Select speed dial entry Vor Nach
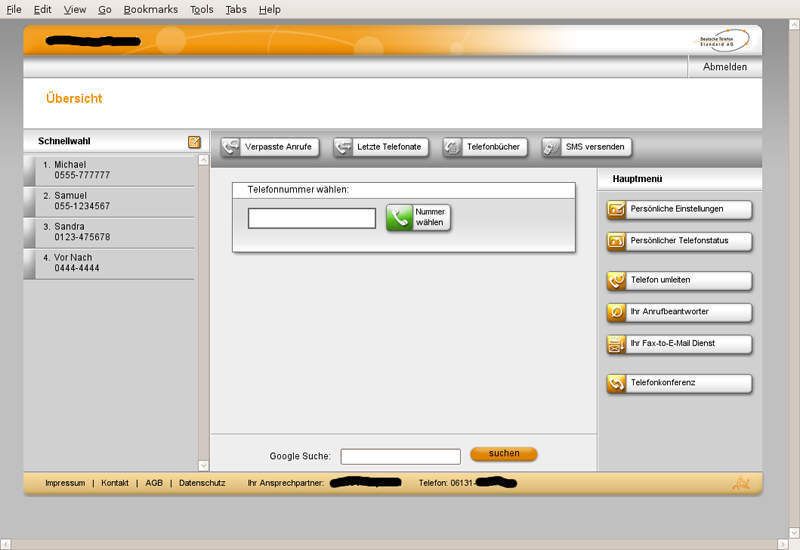This screenshot has width=800, height=550. pos(109,263)
